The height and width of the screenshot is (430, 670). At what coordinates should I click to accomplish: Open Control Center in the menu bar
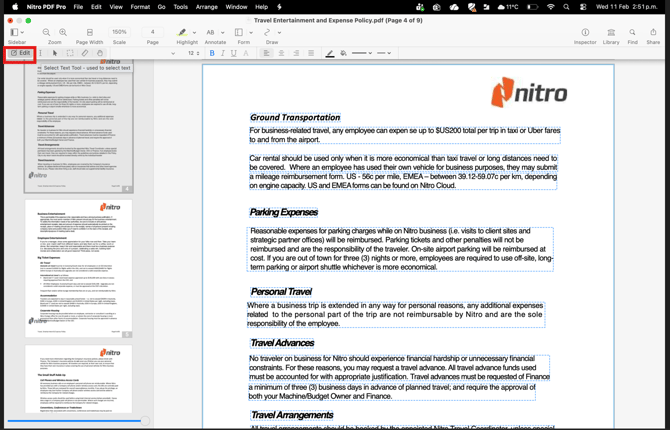pyautogui.click(x=583, y=7)
